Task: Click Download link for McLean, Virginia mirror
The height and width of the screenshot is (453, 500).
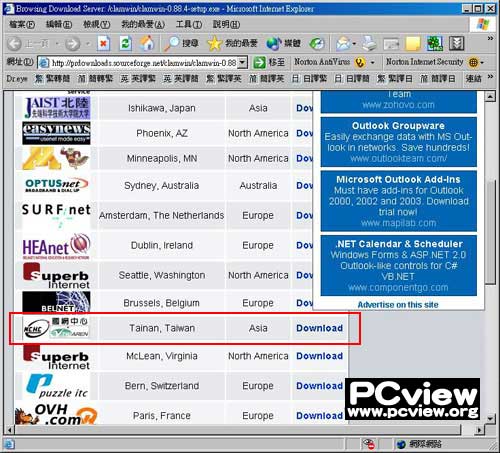Action: 319,356
